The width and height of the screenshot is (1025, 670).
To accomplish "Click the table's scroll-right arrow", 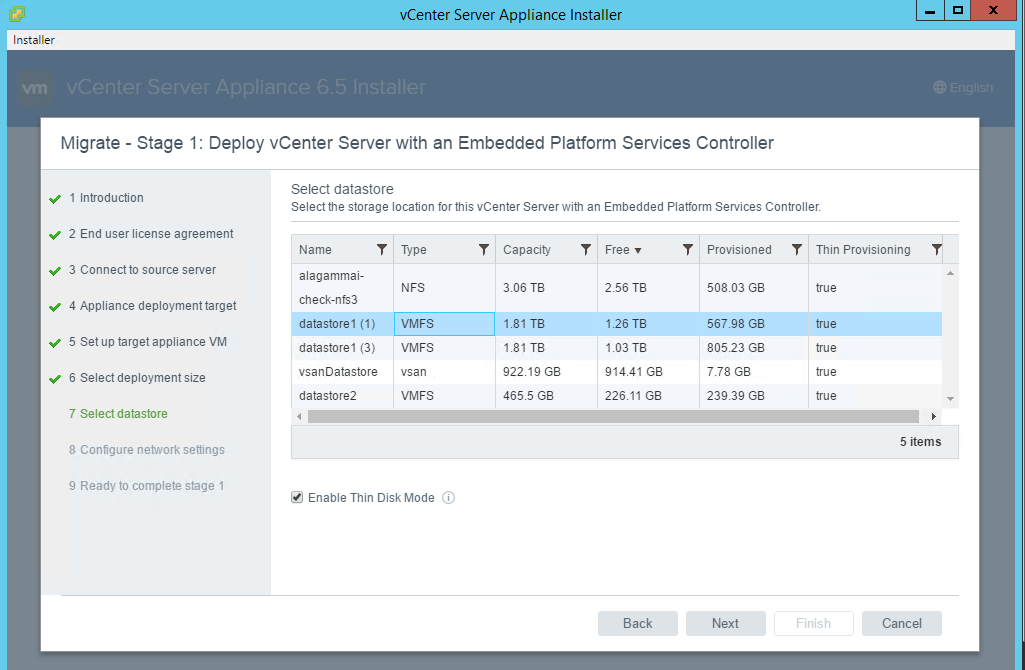I will (933, 416).
